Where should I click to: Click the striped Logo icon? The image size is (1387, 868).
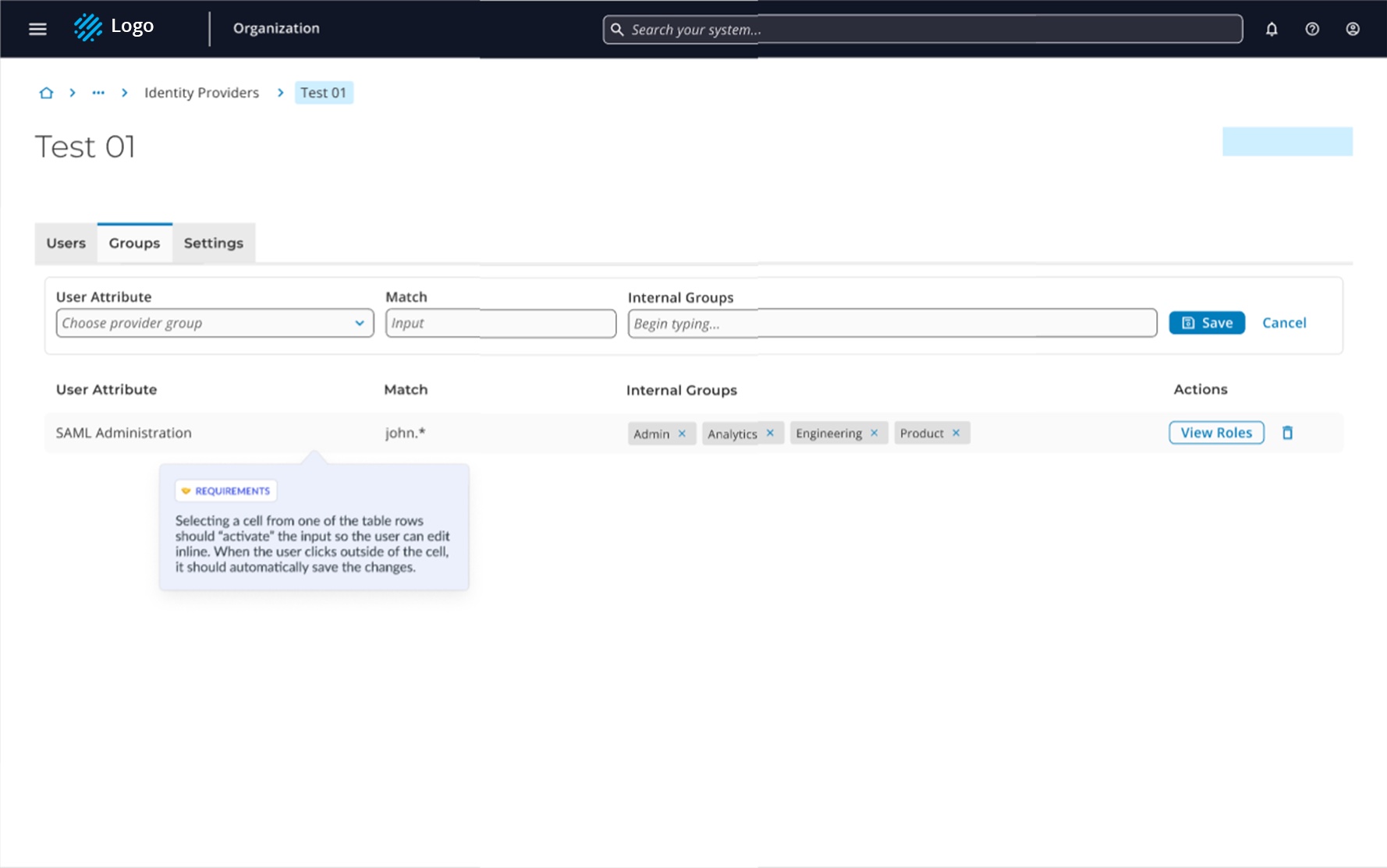pos(88,27)
